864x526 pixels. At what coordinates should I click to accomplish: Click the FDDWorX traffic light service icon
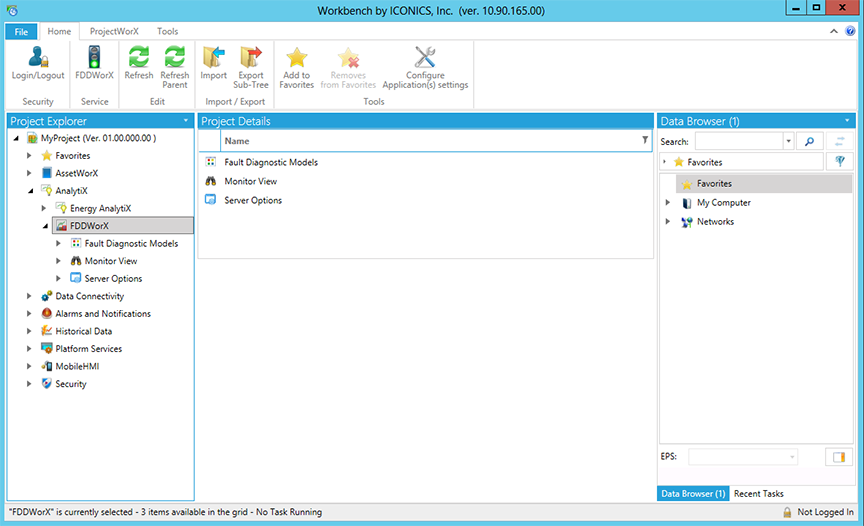tap(95, 58)
